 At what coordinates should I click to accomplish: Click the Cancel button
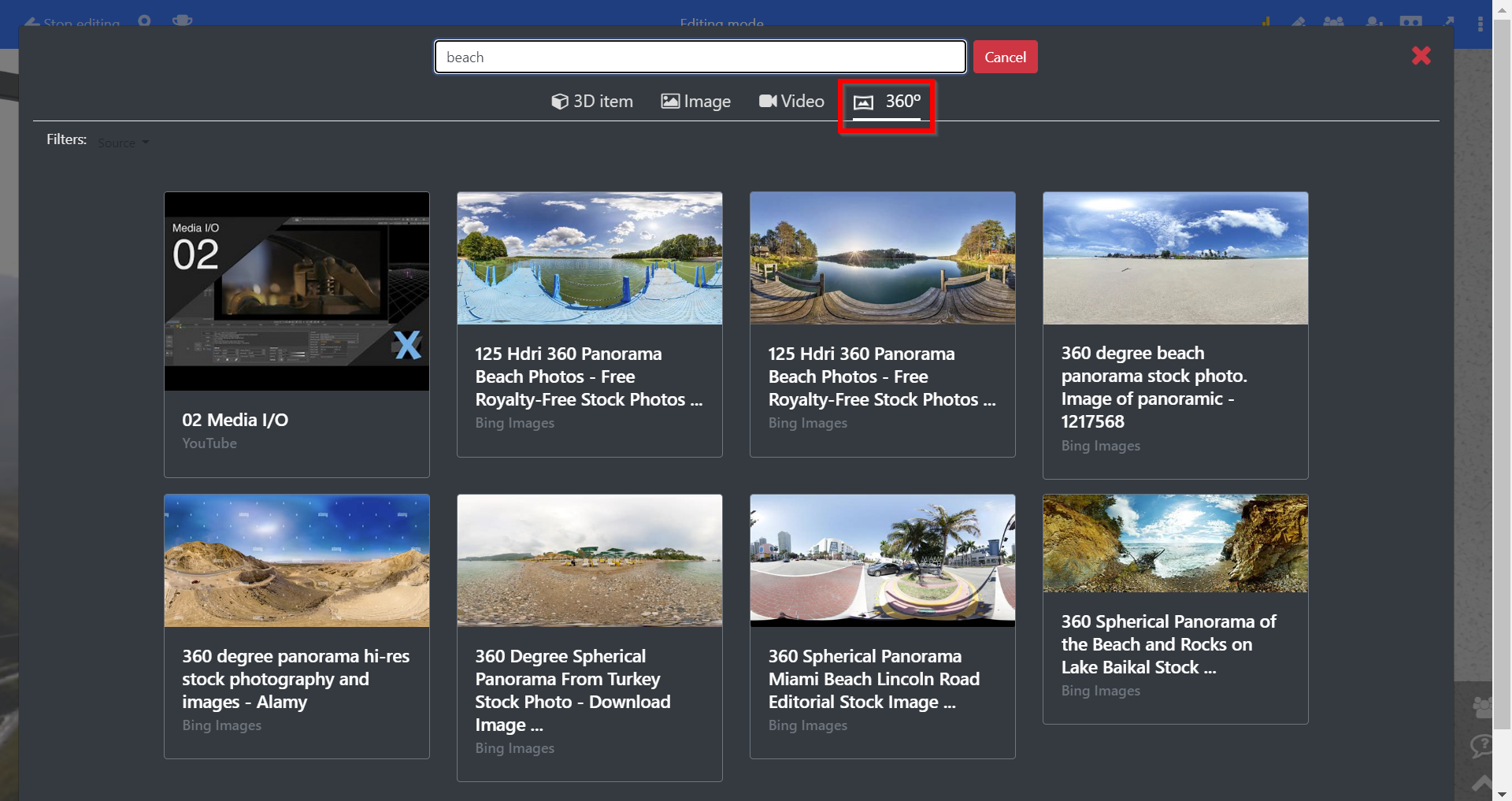1005,57
